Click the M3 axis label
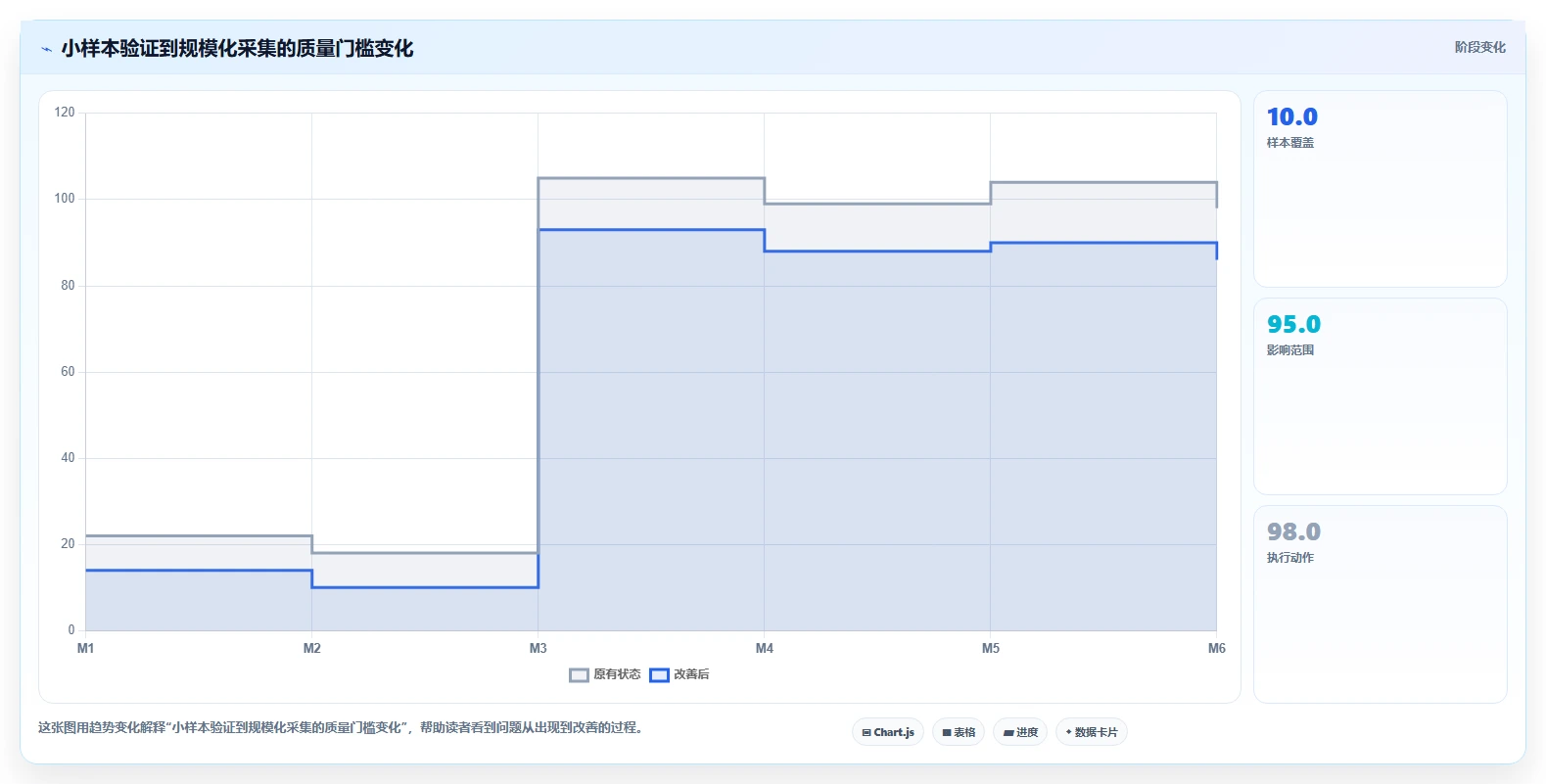The height and width of the screenshot is (784, 1546). (539, 648)
